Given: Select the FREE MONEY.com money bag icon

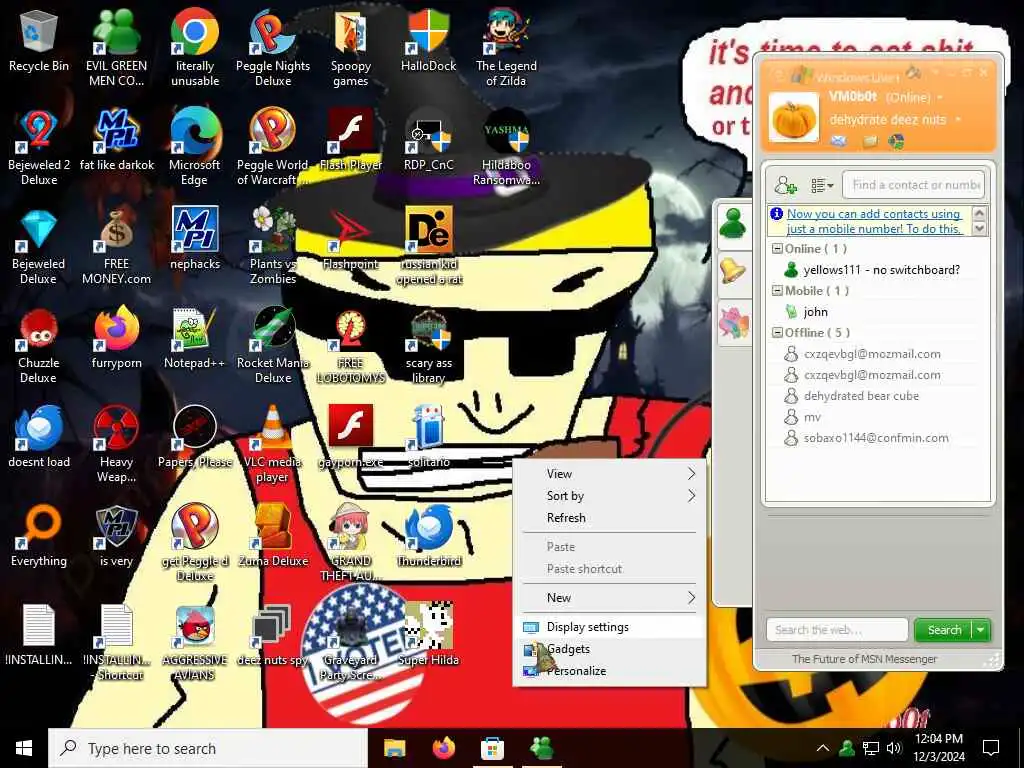Looking at the screenshot, I should click(x=116, y=230).
